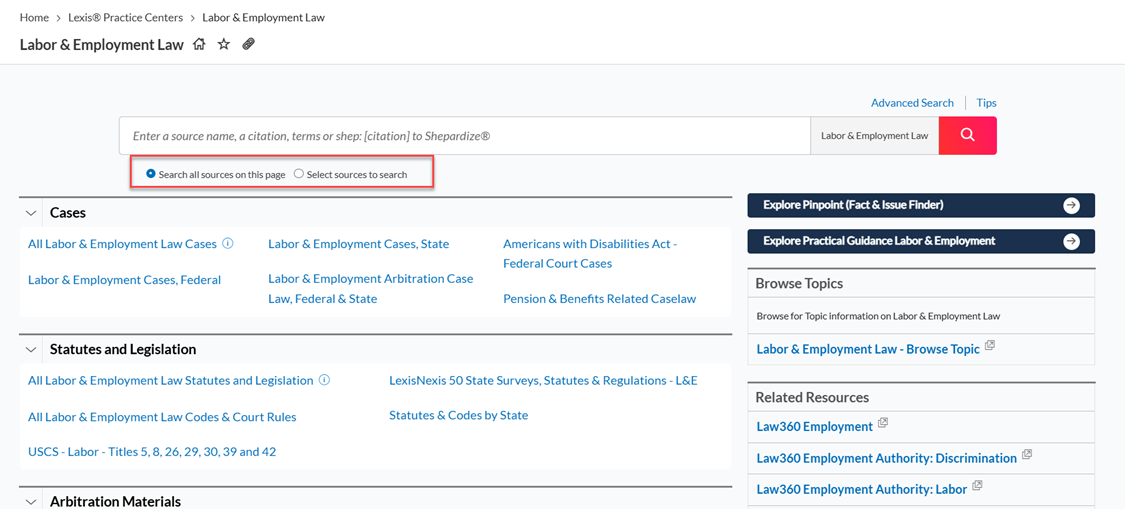Click the paperclip link icon
1125x509 pixels.
pos(248,45)
